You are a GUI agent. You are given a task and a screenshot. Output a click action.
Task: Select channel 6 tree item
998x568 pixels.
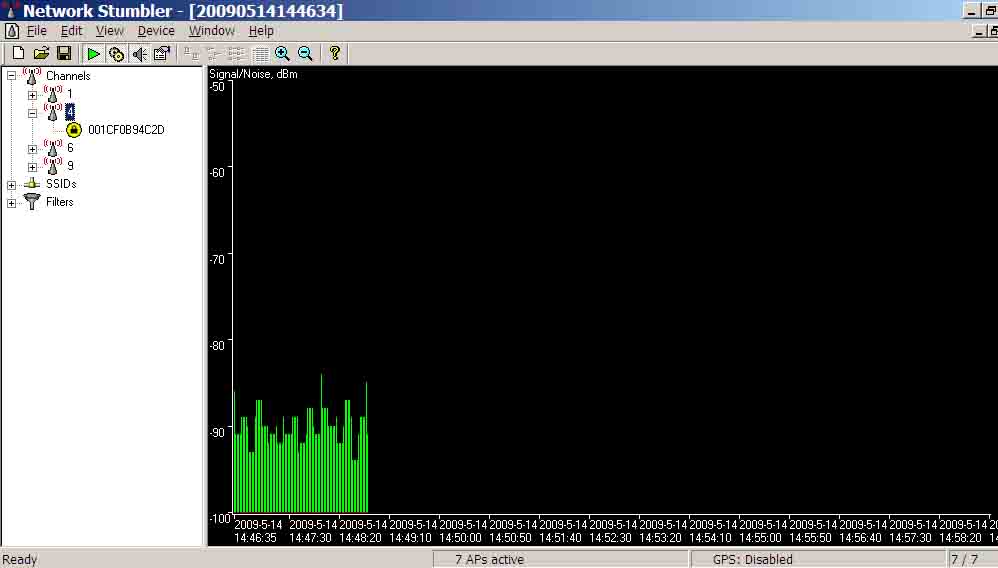tap(70, 148)
